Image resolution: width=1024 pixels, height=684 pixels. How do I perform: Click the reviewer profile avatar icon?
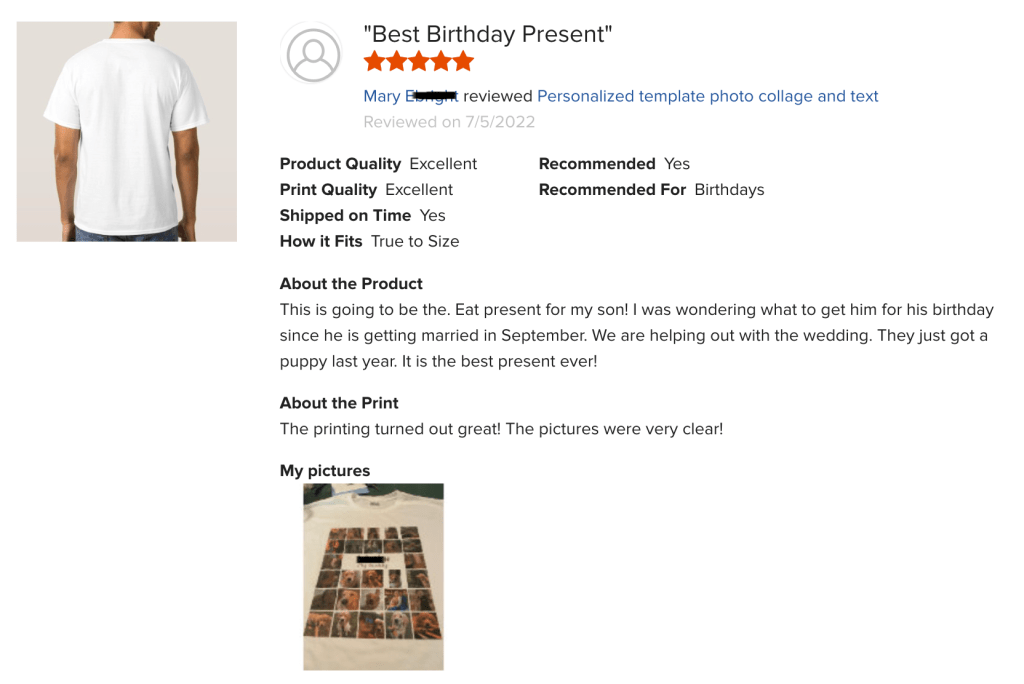313,53
